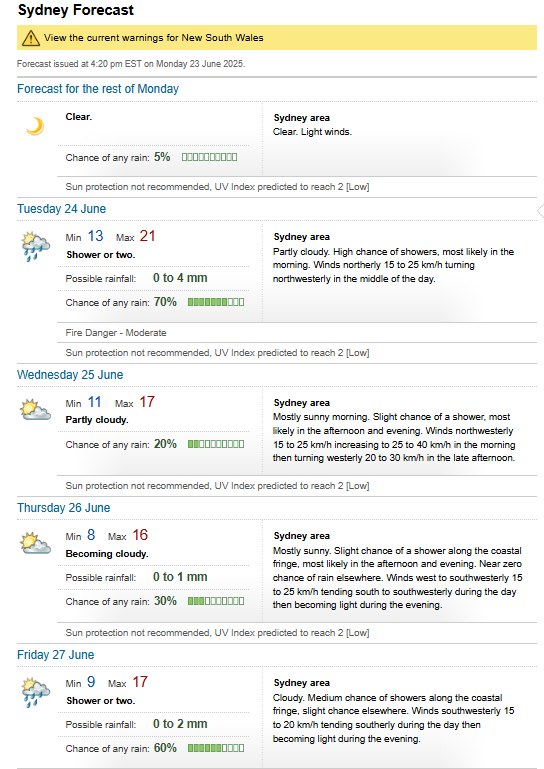
Task: Click the clear night moon icon
Action: tap(35, 126)
